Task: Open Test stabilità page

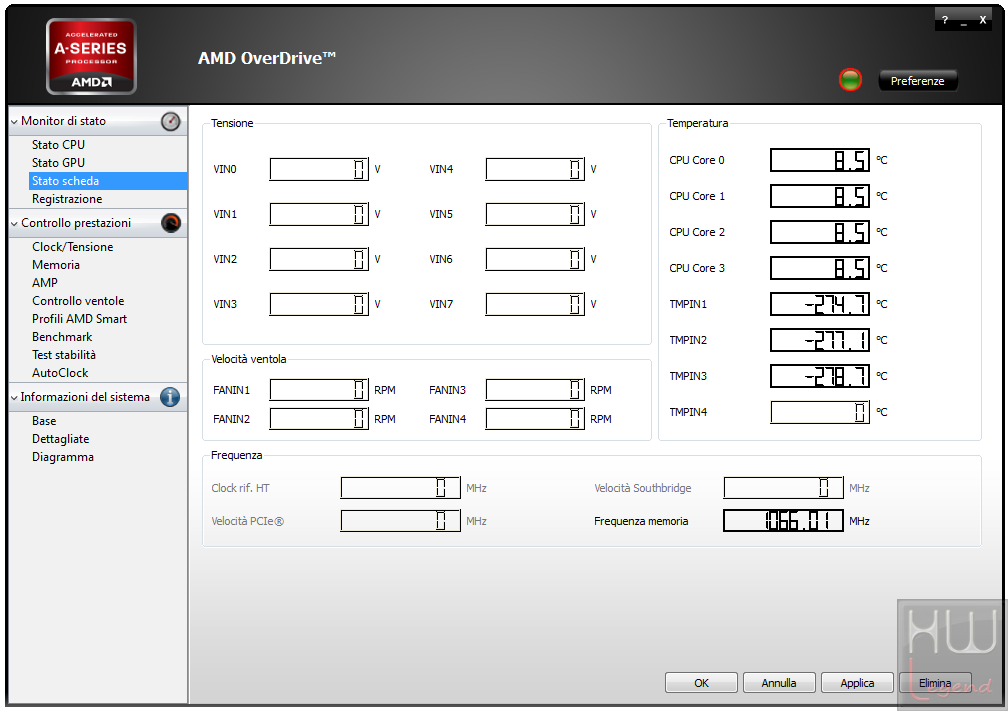Action: click(x=64, y=355)
